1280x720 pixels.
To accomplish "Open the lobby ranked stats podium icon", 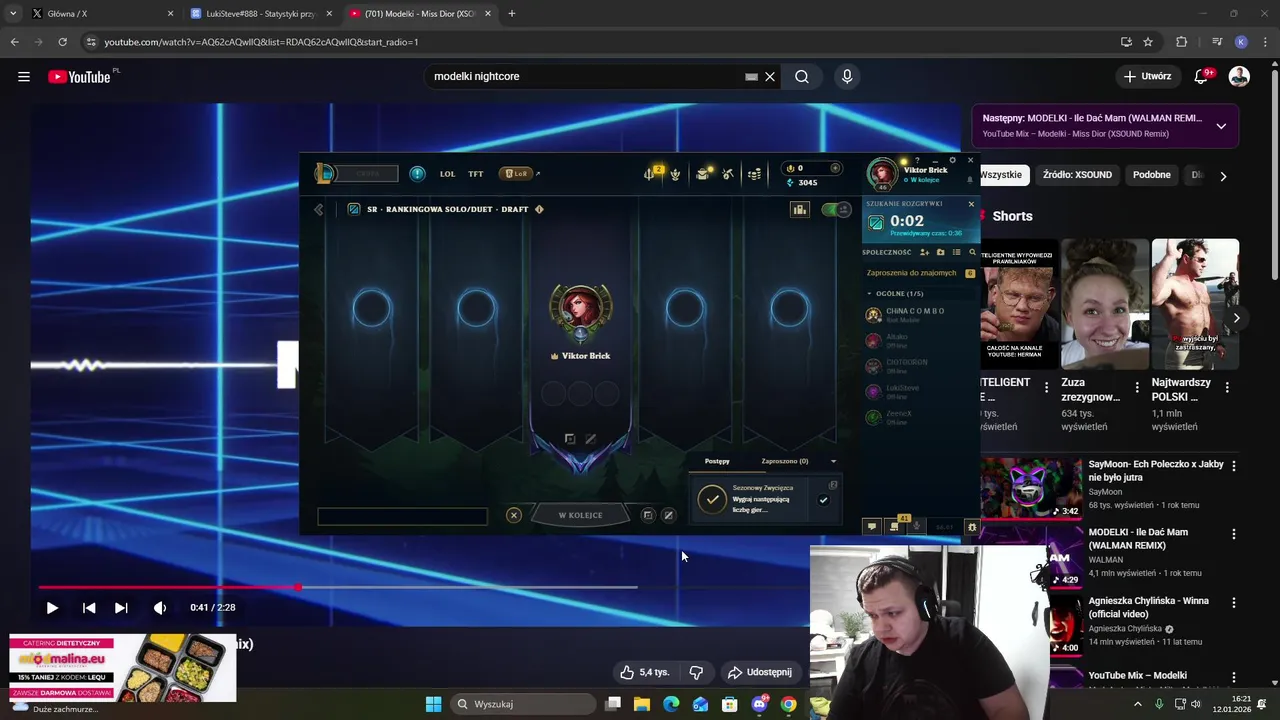I will tap(799, 209).
